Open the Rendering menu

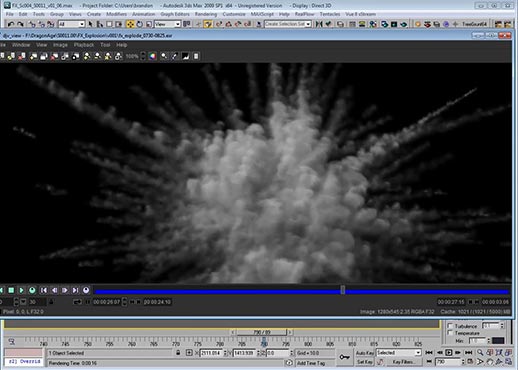tap(206, 14)
